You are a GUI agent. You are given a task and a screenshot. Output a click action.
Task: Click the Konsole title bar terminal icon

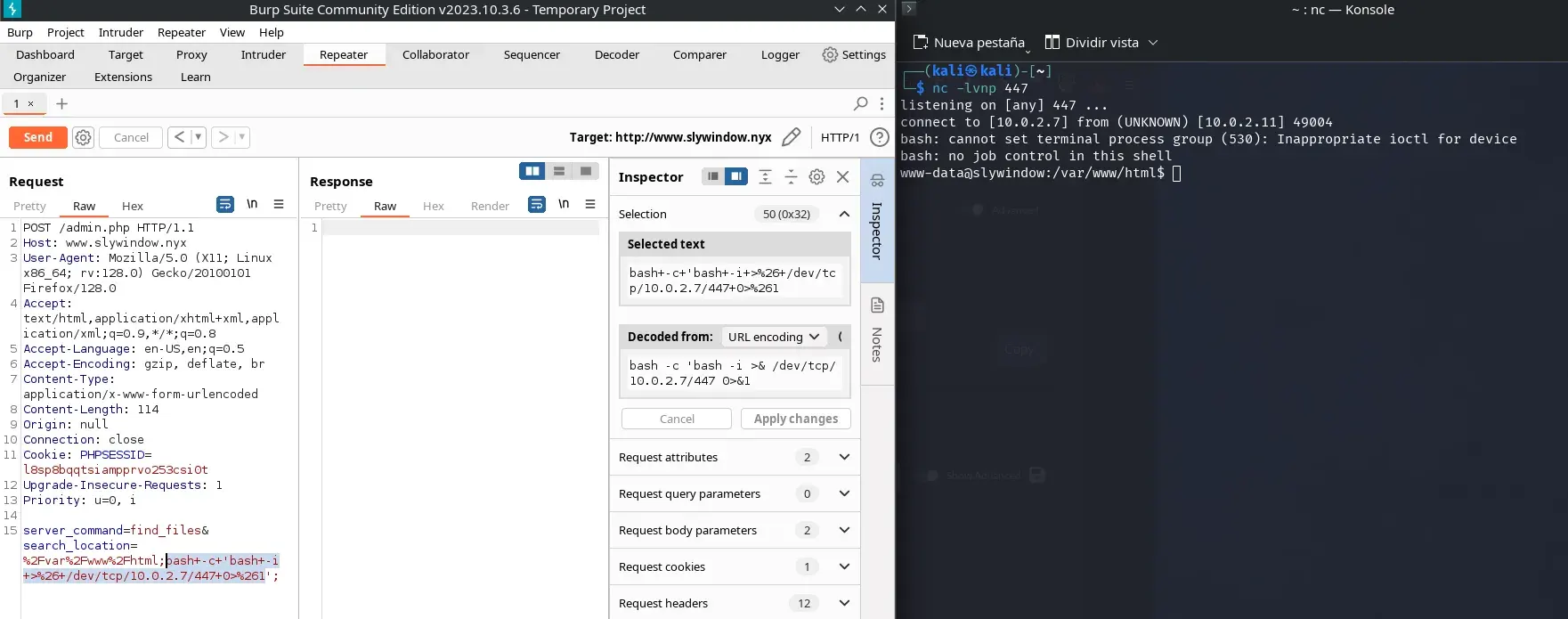pos(909,9)
